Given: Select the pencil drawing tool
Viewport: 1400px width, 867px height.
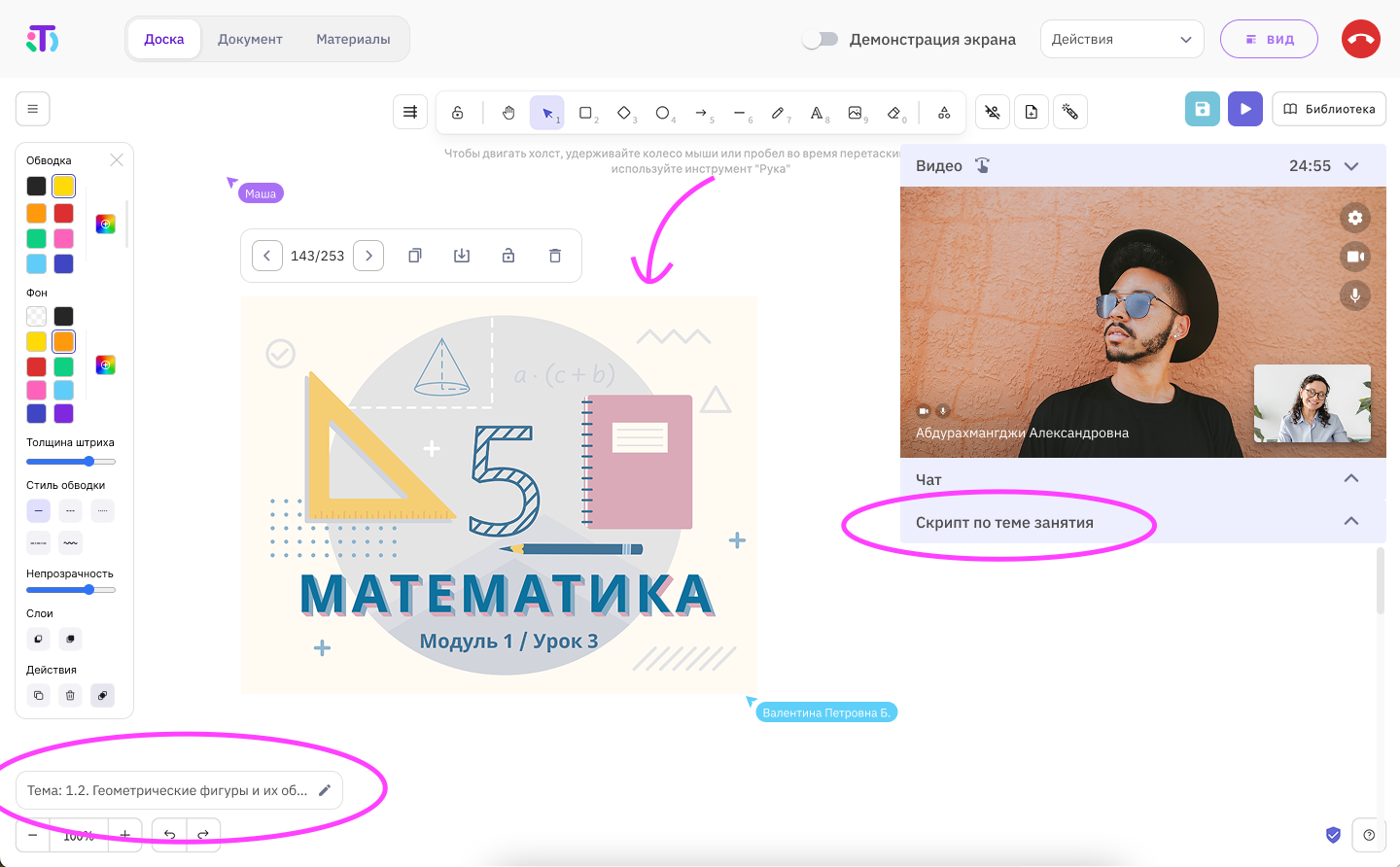Looking at the screenshot, I should 778,113.
